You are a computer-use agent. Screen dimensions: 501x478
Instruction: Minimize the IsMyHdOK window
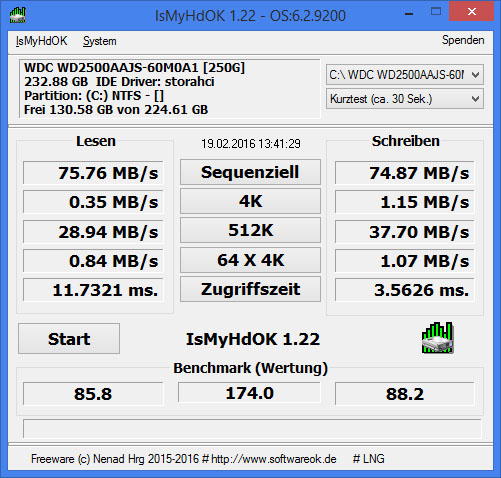(x=409, y=14)
